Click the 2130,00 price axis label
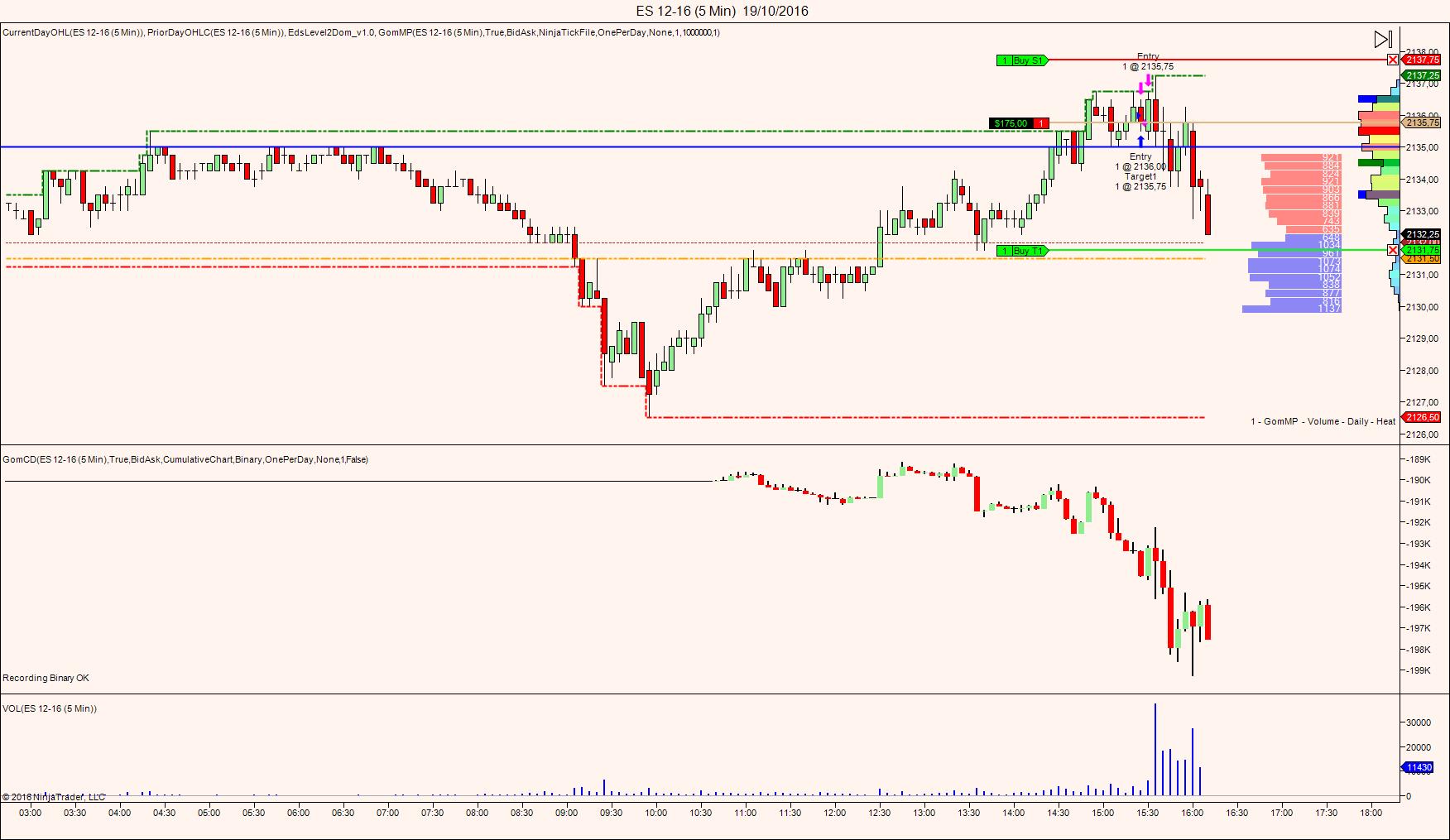1450x840 pixels. (x=1422, y=307)
